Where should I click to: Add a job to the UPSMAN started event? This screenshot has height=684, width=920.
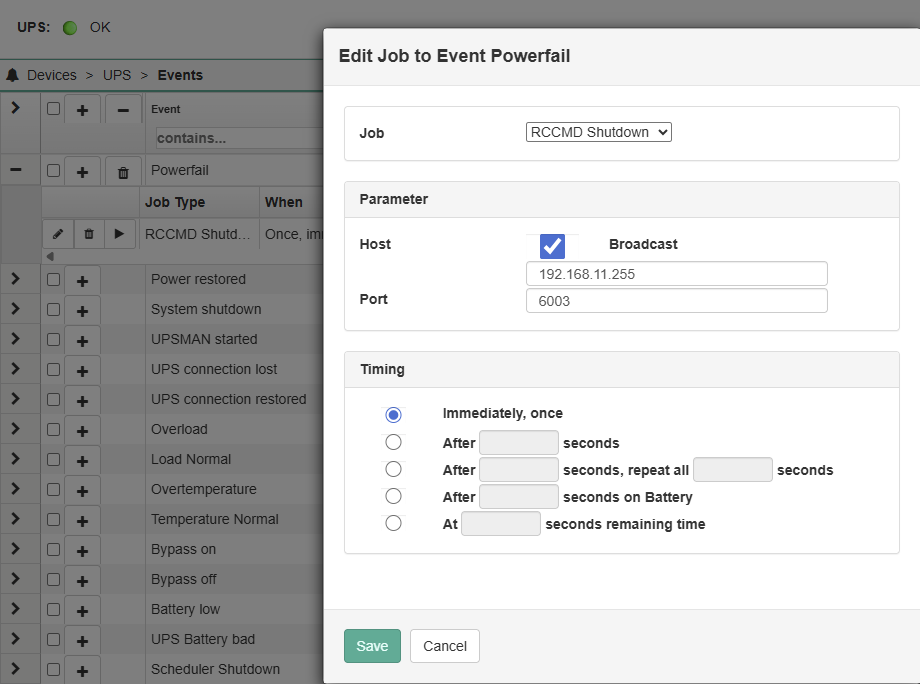click(82, 340)
